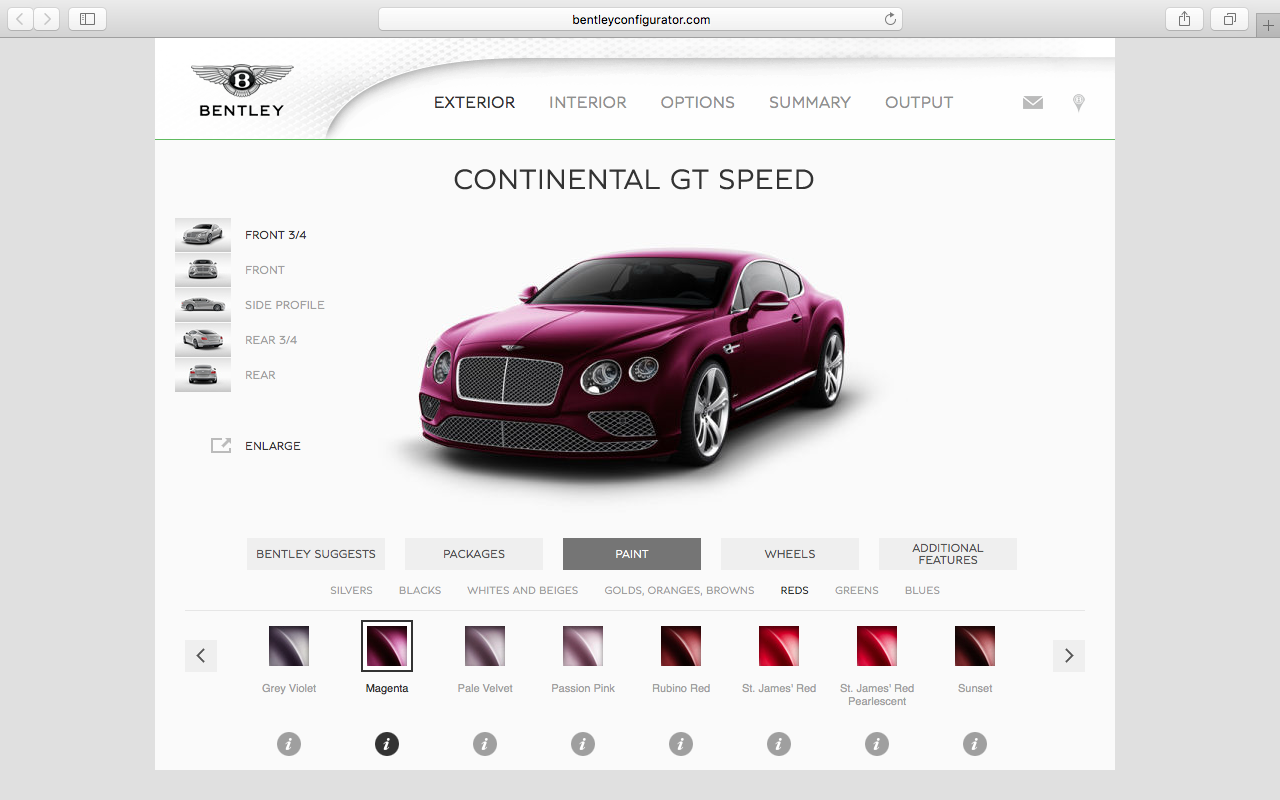
Task: Click the dealer location pin icon
Action: coord(1078,102)
